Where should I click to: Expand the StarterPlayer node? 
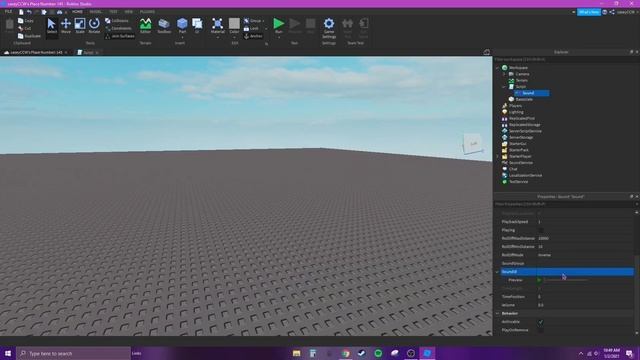498,156
